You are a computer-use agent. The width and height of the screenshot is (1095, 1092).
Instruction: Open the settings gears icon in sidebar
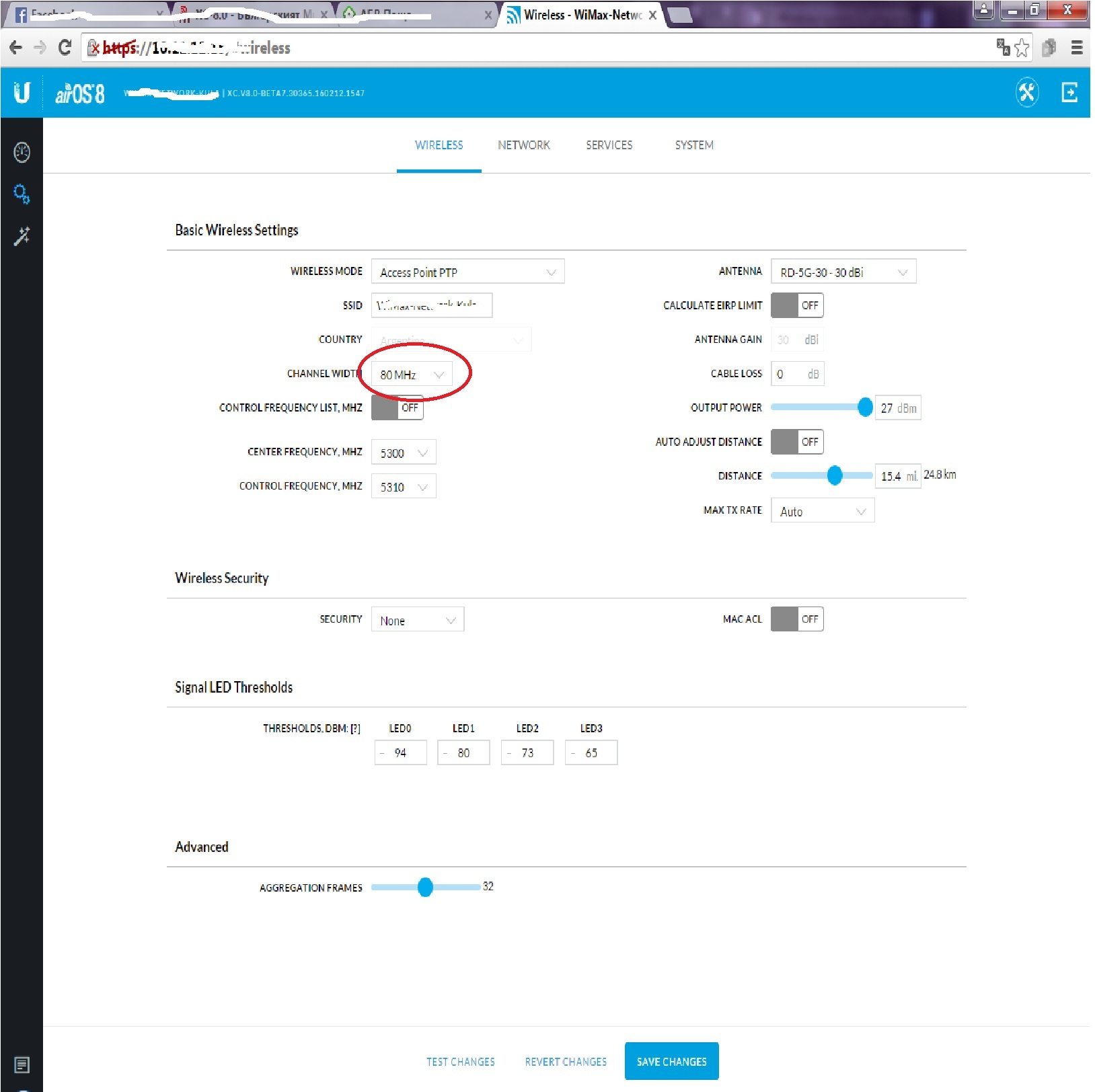(x=22, y=194)
